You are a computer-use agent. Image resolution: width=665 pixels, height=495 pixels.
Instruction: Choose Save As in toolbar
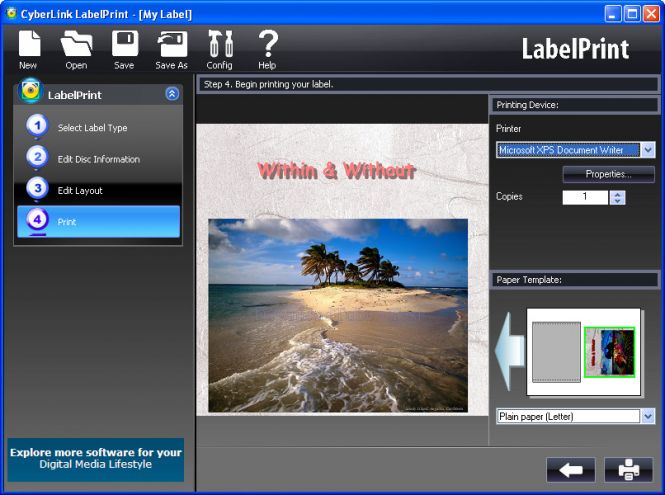172,49
